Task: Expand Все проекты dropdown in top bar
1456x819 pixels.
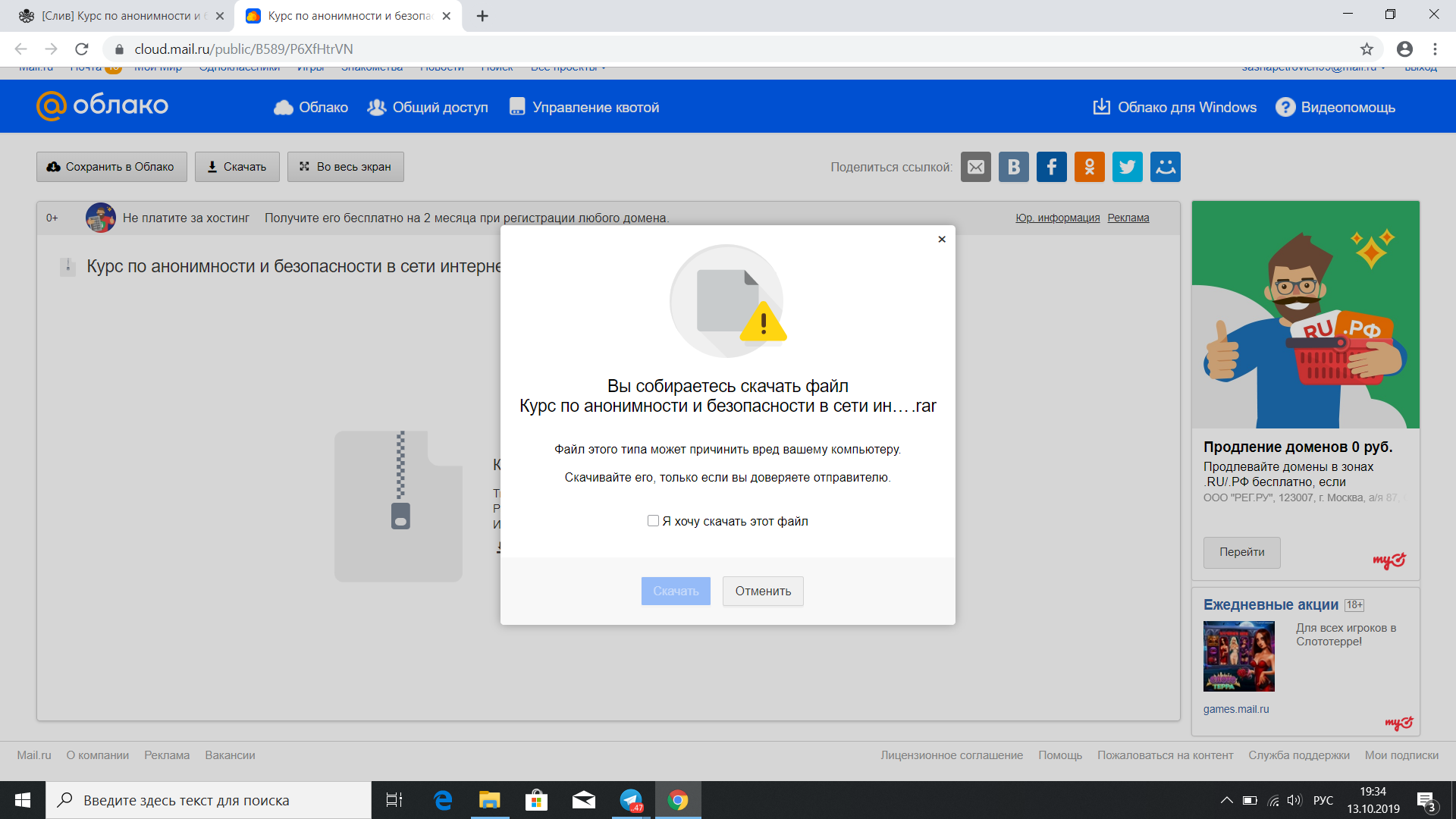Action: pyautogui.click(x=568, y=68)
